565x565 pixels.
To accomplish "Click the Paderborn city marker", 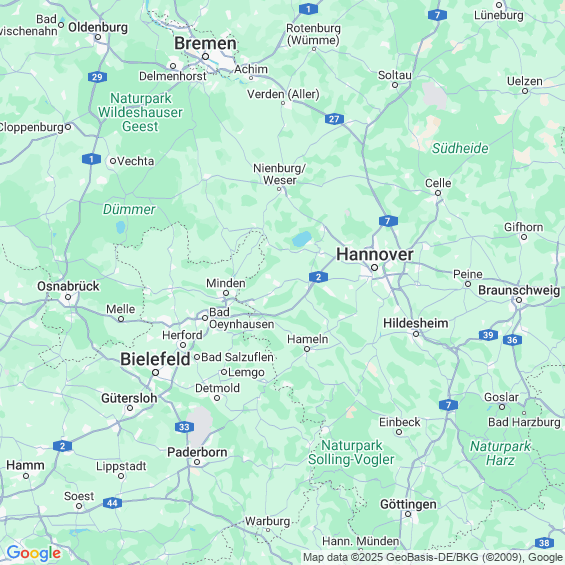I will point(197,462).
